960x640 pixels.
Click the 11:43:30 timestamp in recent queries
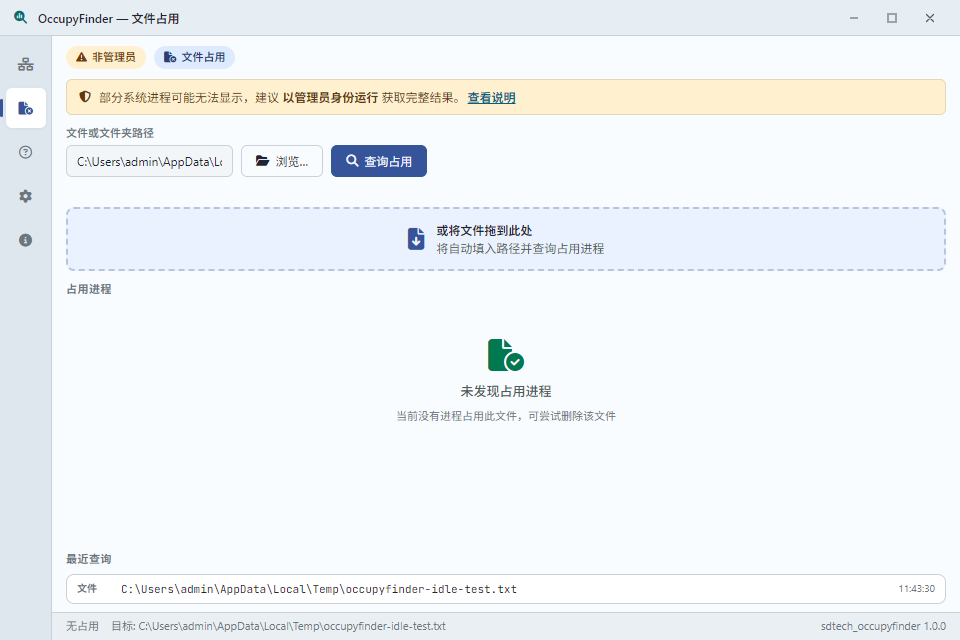tap(917, 589)
